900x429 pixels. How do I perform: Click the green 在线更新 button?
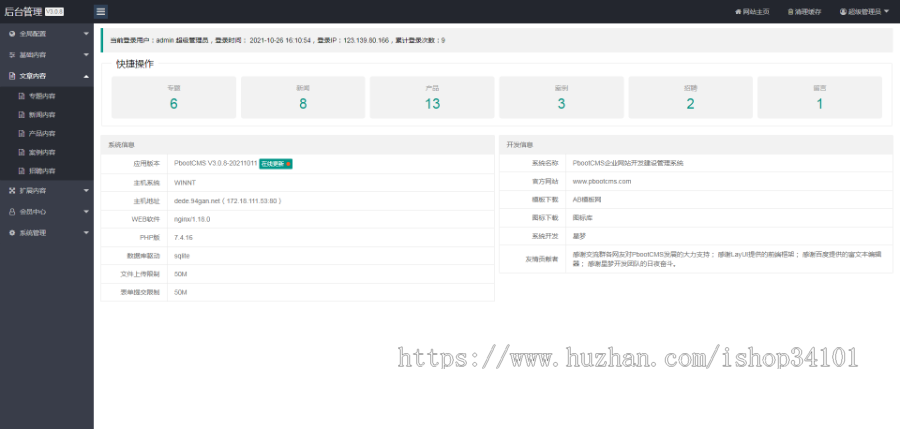[276, 164]
